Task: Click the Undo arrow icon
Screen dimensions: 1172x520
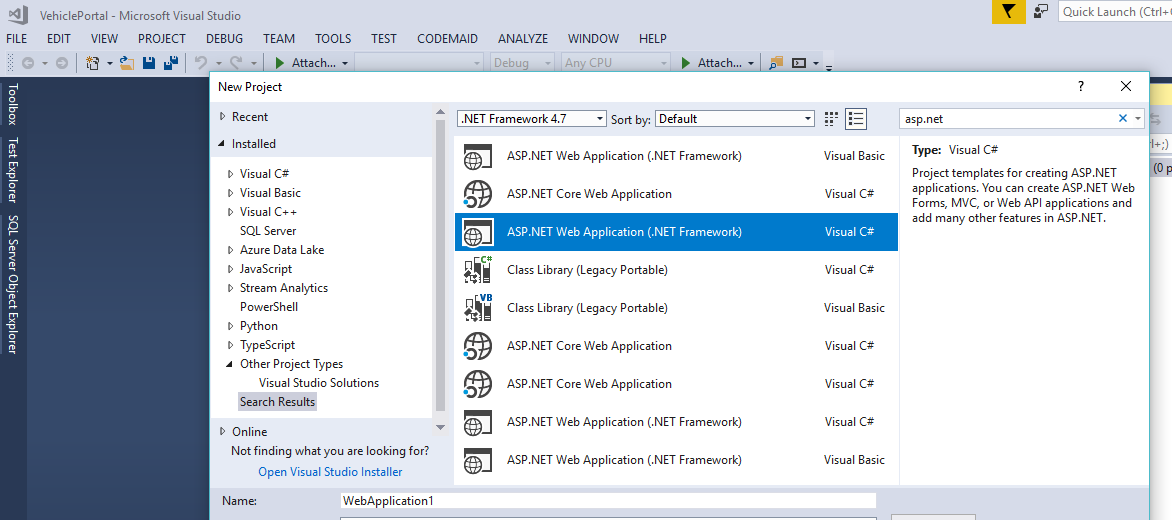Action: pos(200,63)
